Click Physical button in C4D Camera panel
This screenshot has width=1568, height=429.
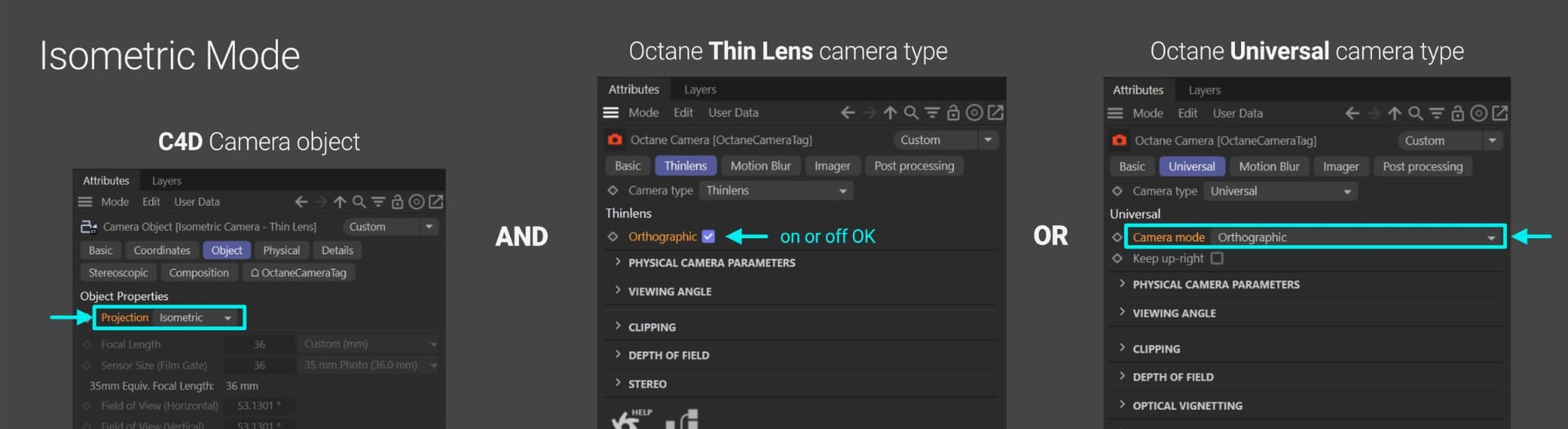[281, 250]
